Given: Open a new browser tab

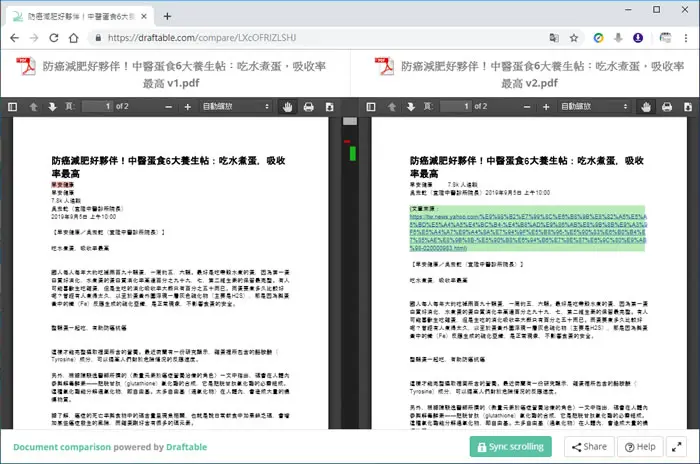Looking at the screenshot, I should [167, 17].
